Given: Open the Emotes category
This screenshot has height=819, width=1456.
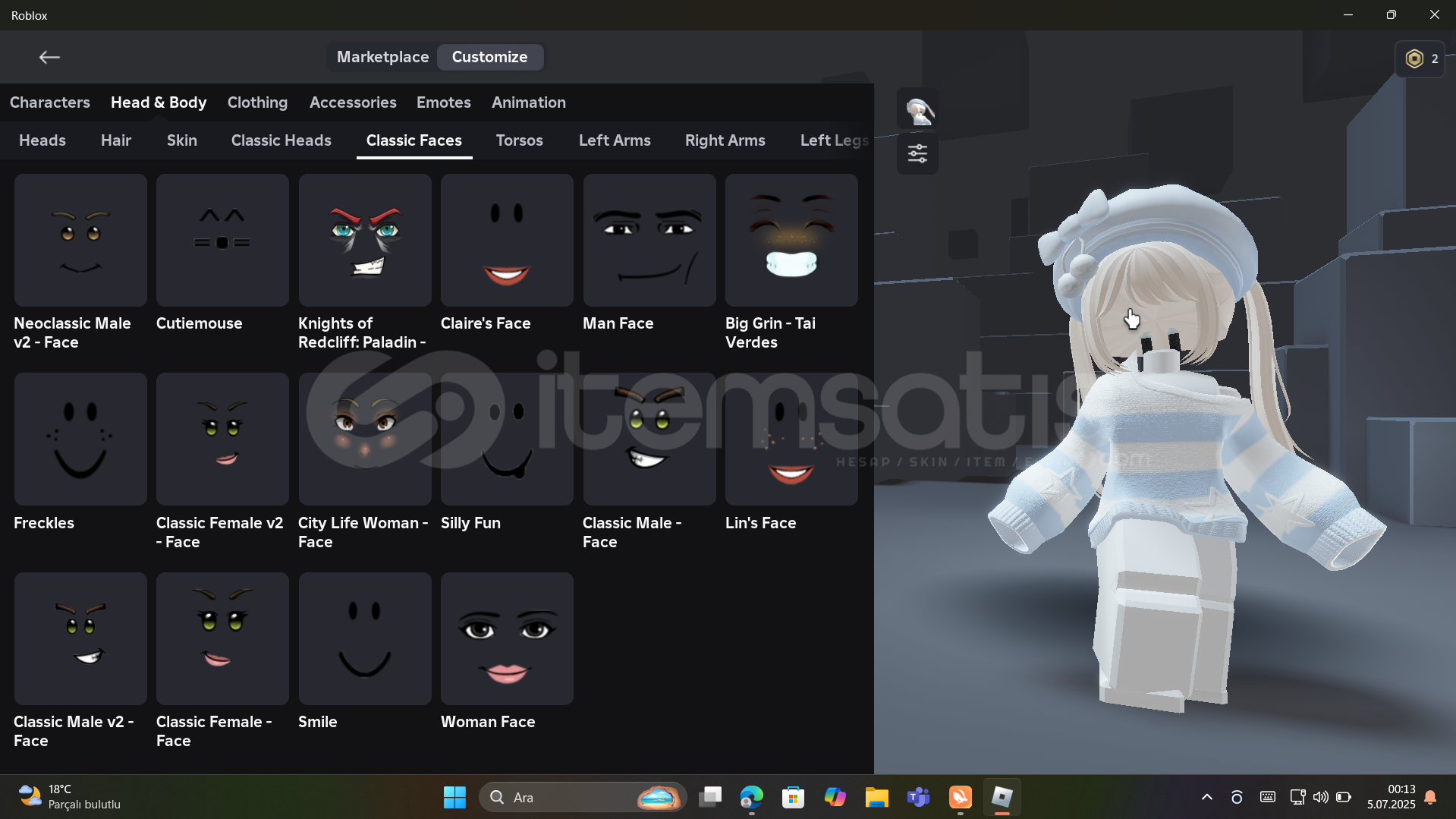Looking at the screenshot, I should point(444,102).
